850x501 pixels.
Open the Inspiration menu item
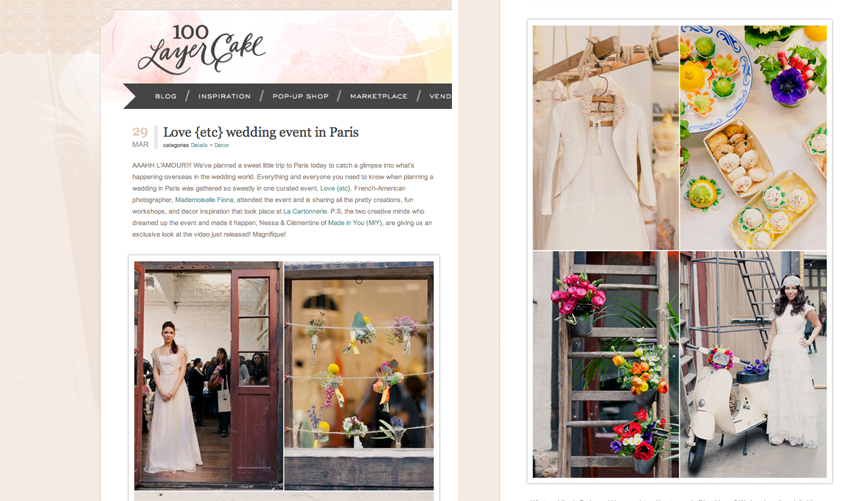click(x=224, y=96)
